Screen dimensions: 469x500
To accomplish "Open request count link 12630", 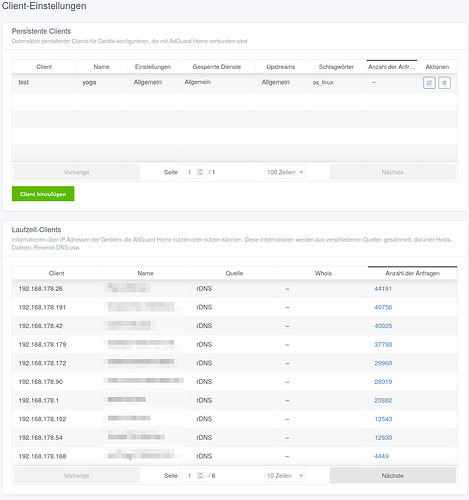I will [383, 438].
